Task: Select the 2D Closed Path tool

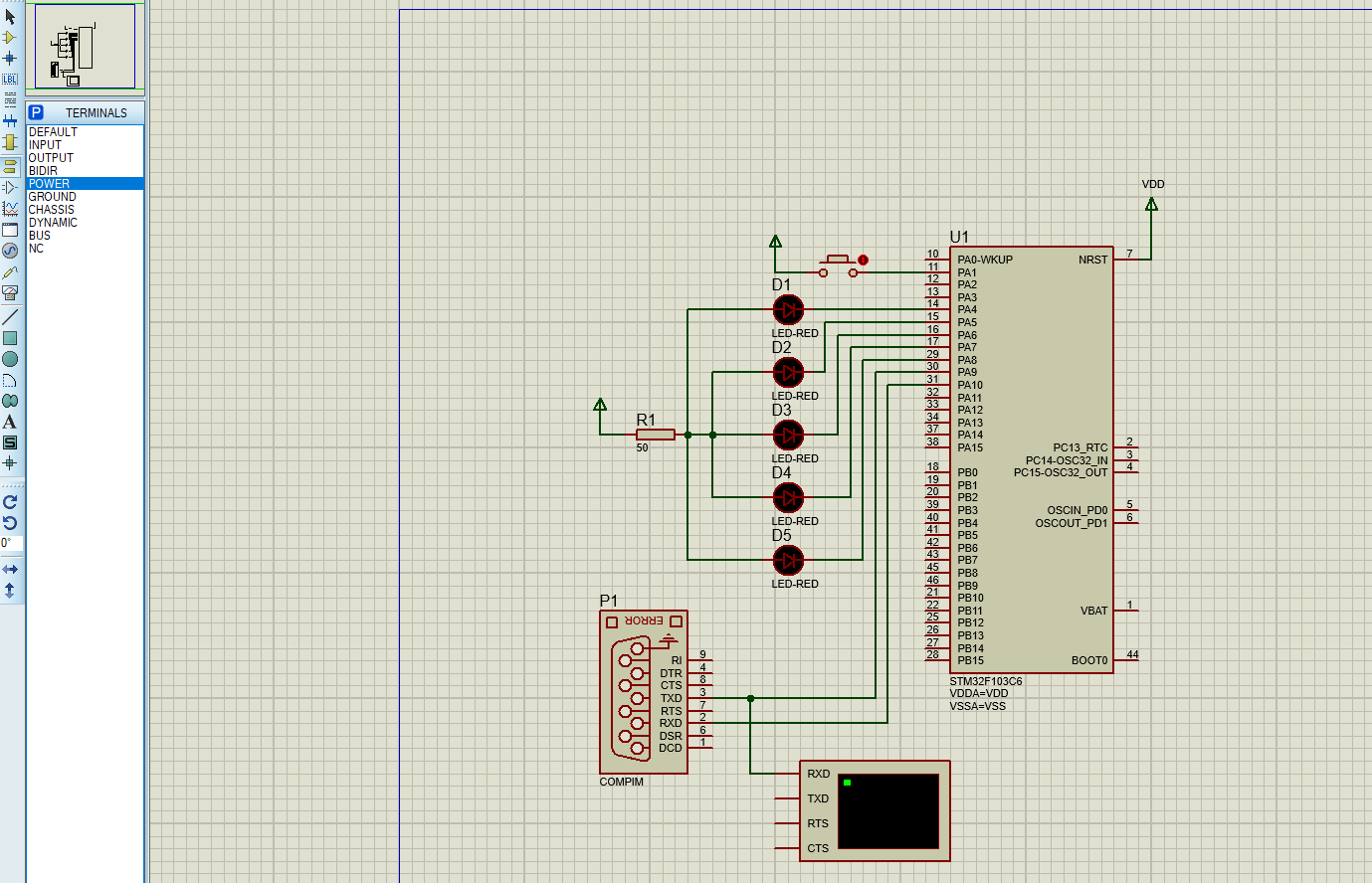Action: click(10, 401)
